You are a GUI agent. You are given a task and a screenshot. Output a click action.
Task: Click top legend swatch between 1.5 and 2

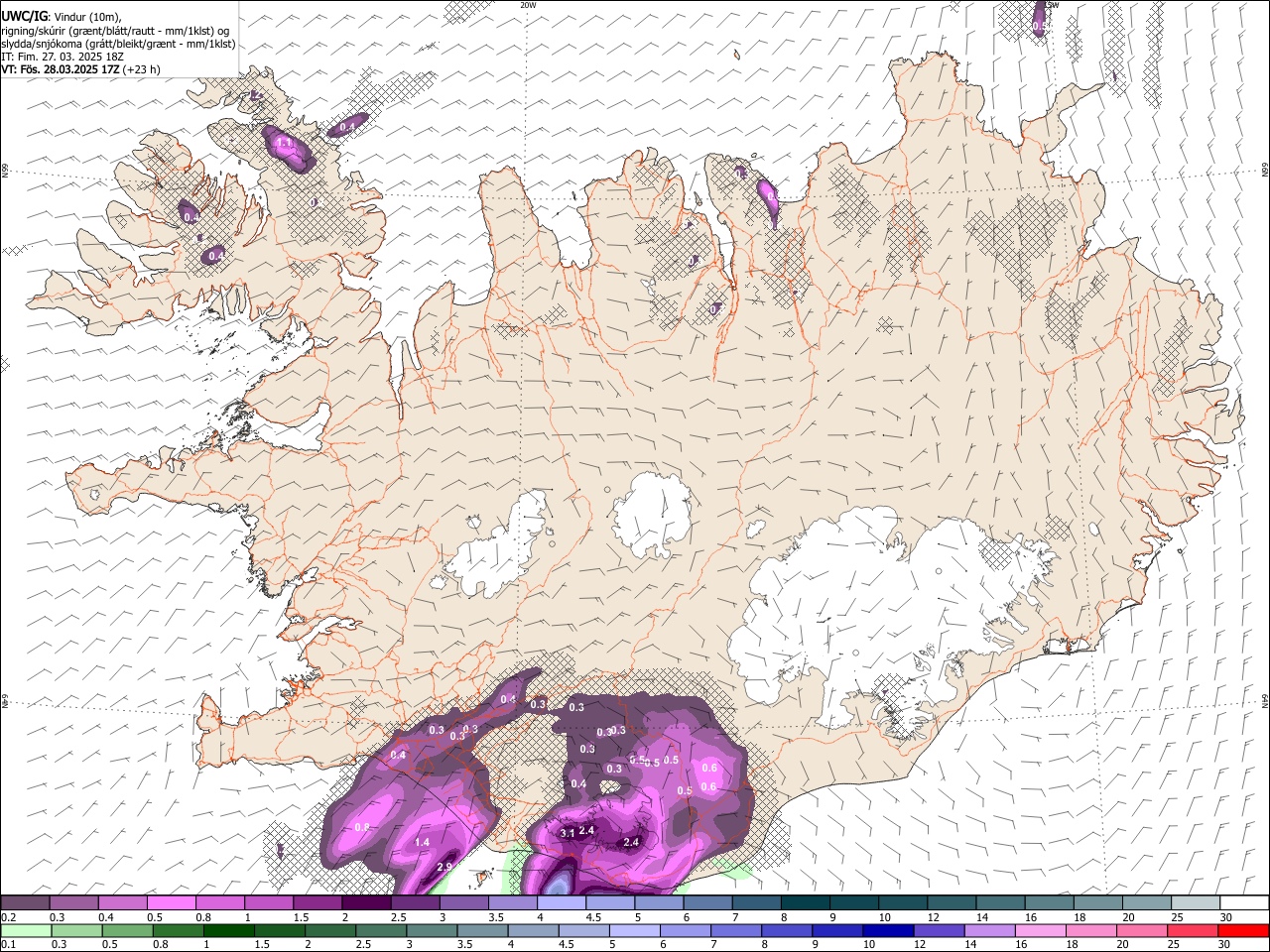pos(317,902)
